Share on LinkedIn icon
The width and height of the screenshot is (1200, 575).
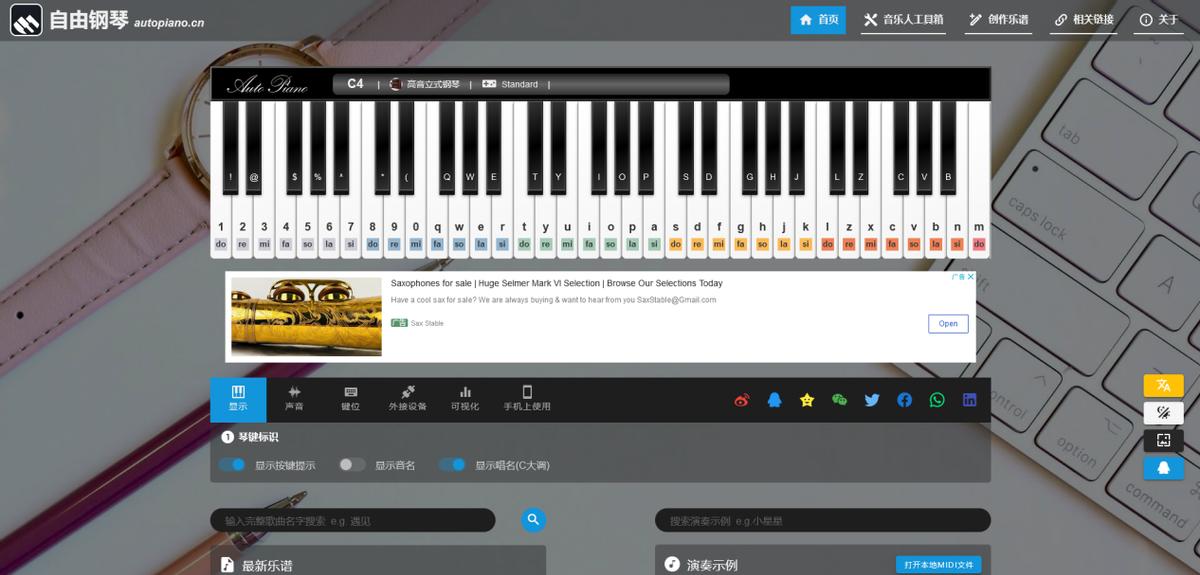pyautogui.click(x=969, y=400)
